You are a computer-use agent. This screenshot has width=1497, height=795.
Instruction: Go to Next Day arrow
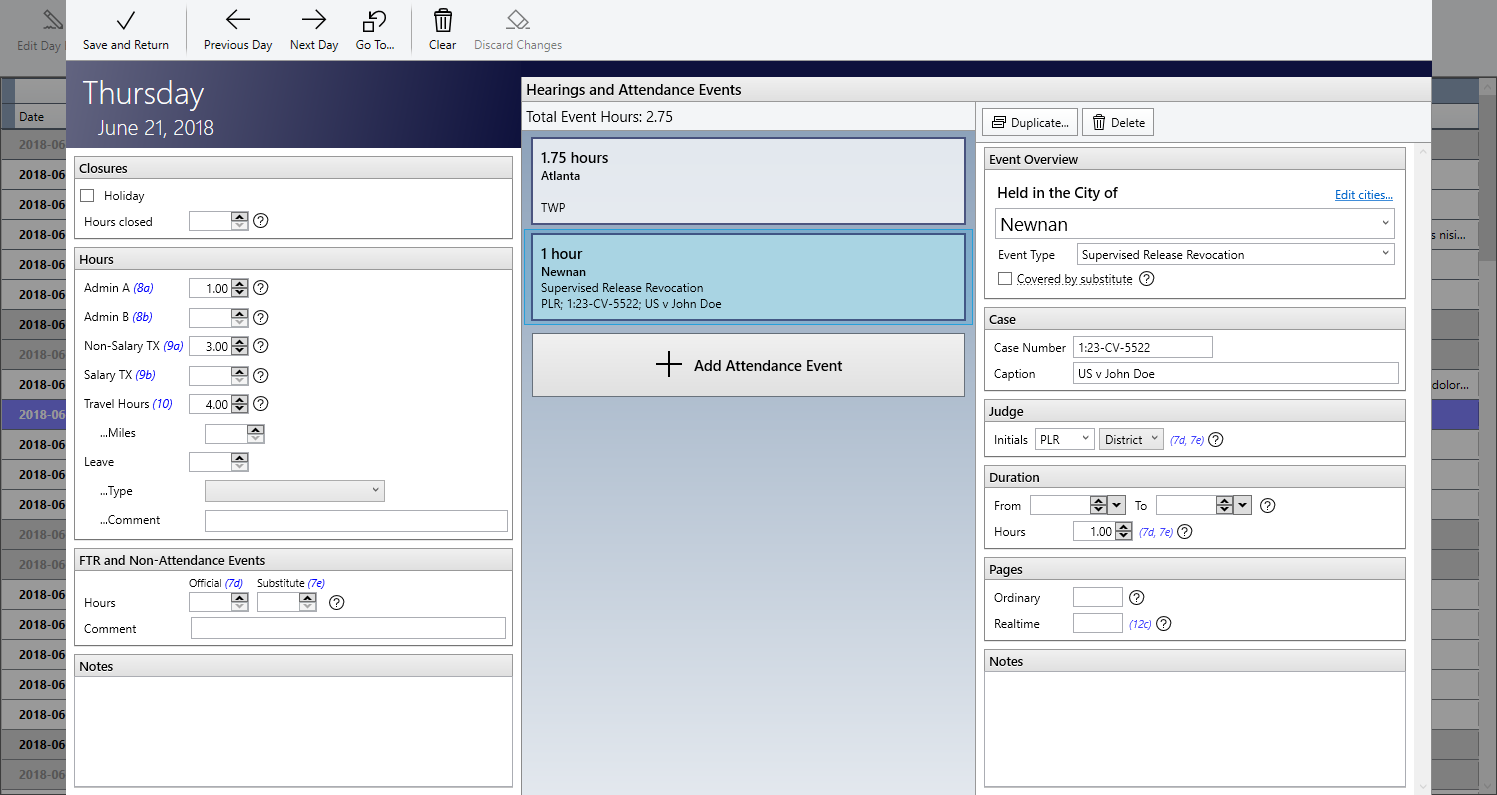click(x=314, y=21)
